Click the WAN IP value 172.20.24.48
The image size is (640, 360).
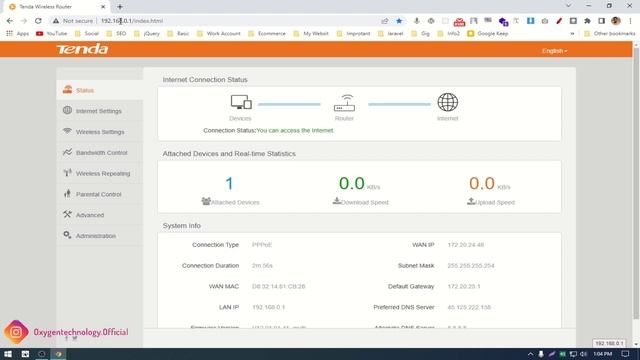[x=466, y=245]
